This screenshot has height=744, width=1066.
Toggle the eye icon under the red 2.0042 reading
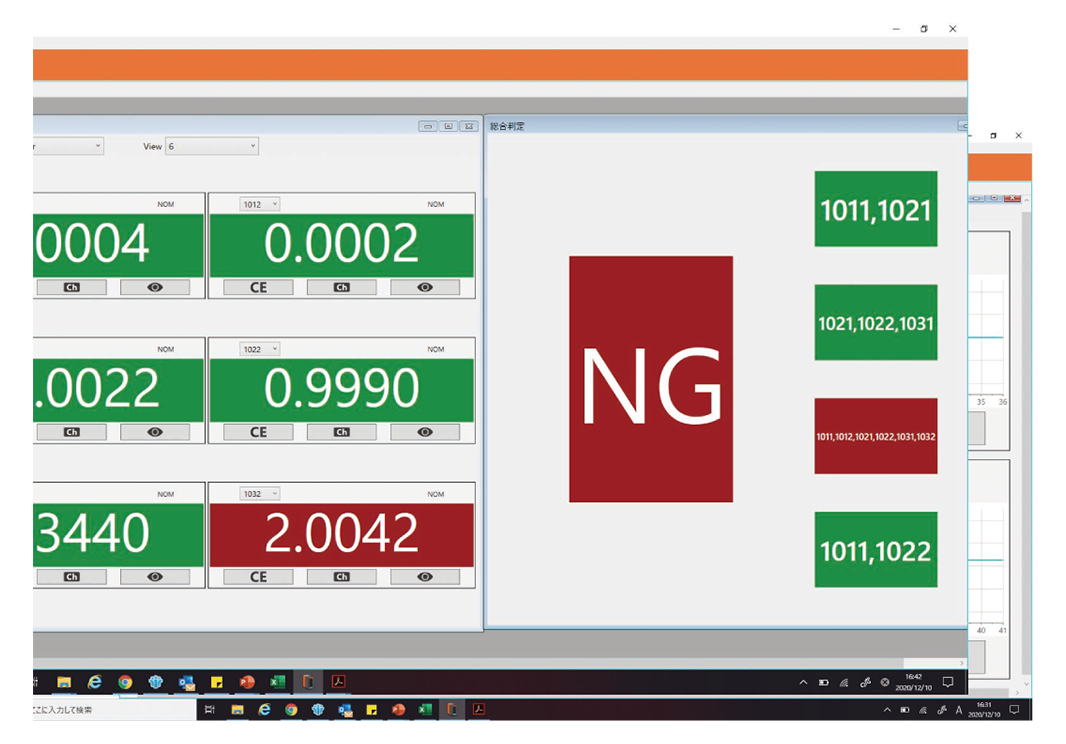425,577
